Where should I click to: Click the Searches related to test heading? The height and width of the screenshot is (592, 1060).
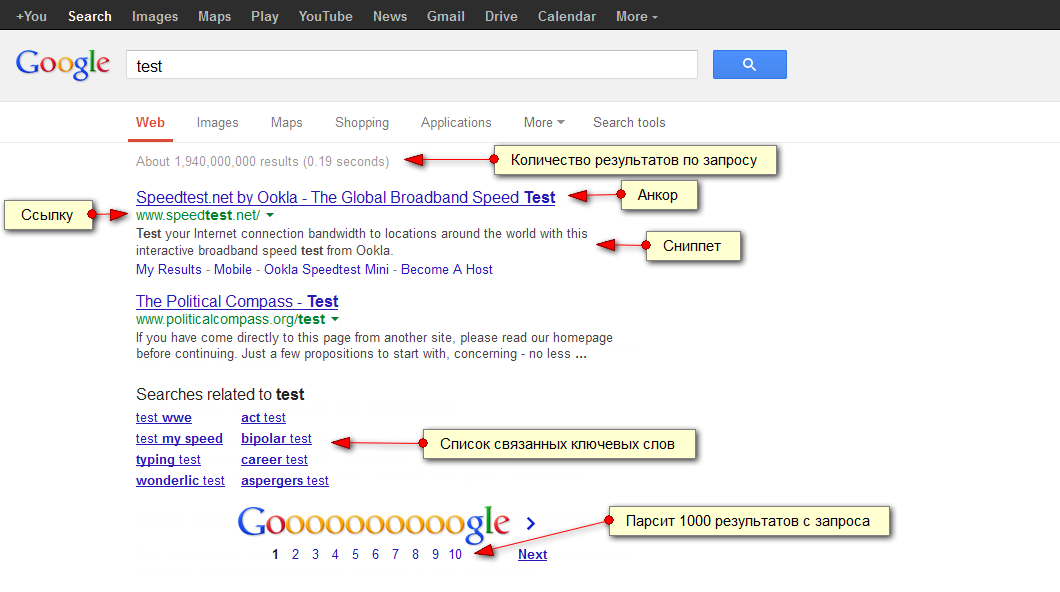220,395
